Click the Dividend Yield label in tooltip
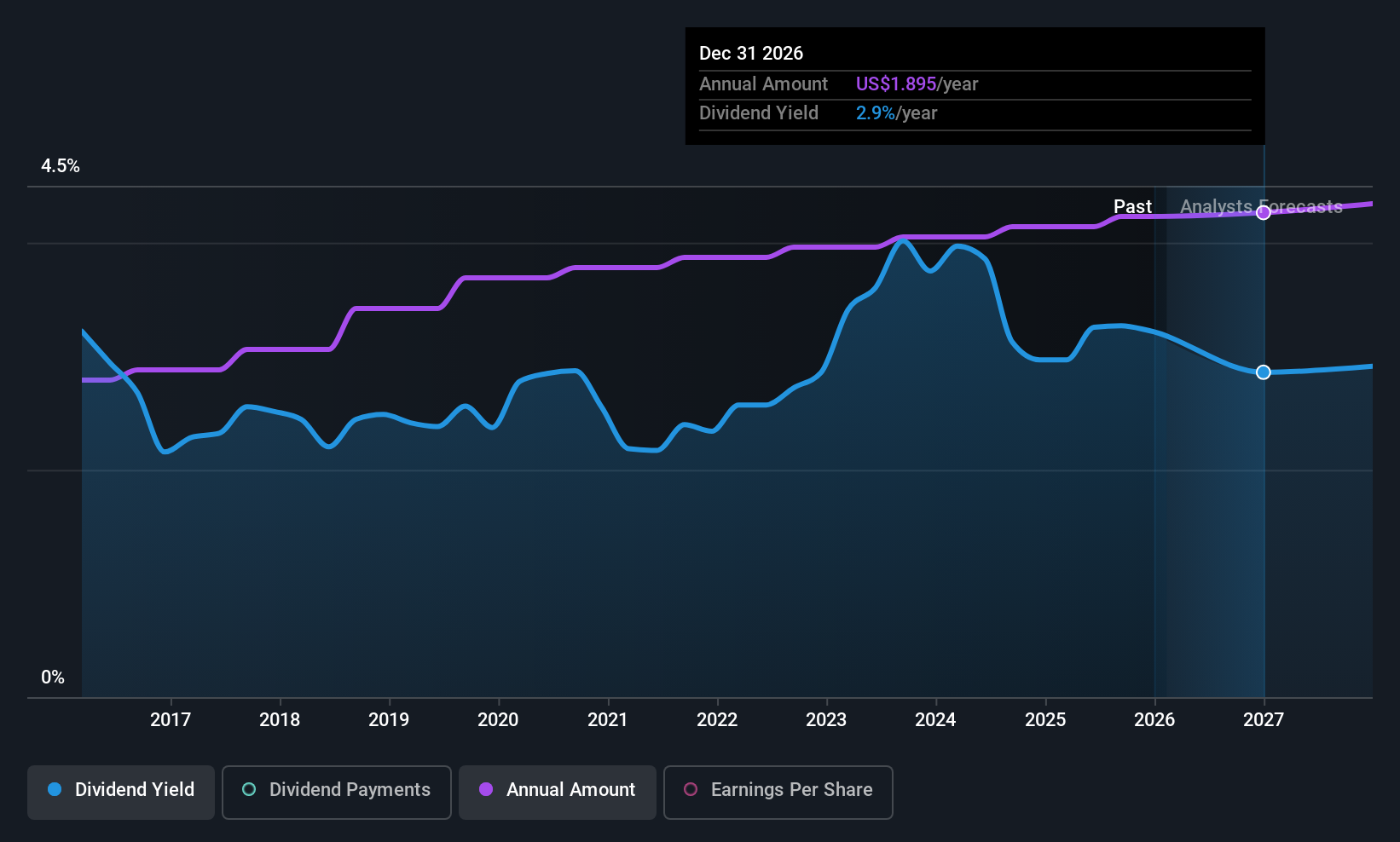The width and height of the screenshot is (1400, 842). [759, 113]
